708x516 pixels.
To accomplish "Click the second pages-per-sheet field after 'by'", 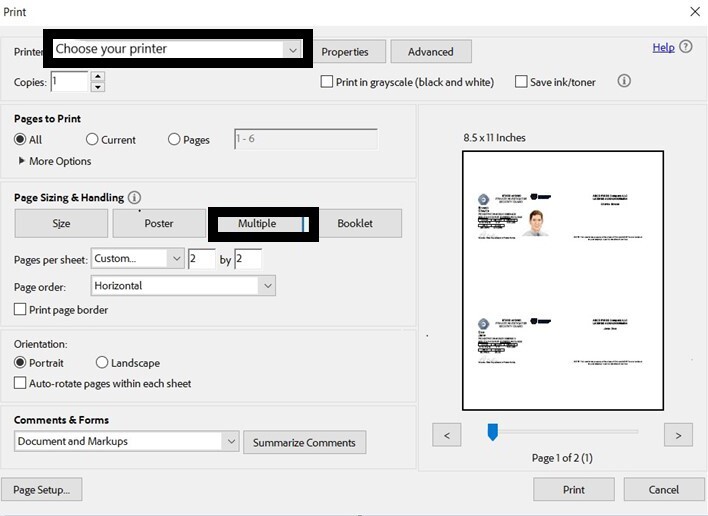I will pyautogui.click(x=248, y=259).
